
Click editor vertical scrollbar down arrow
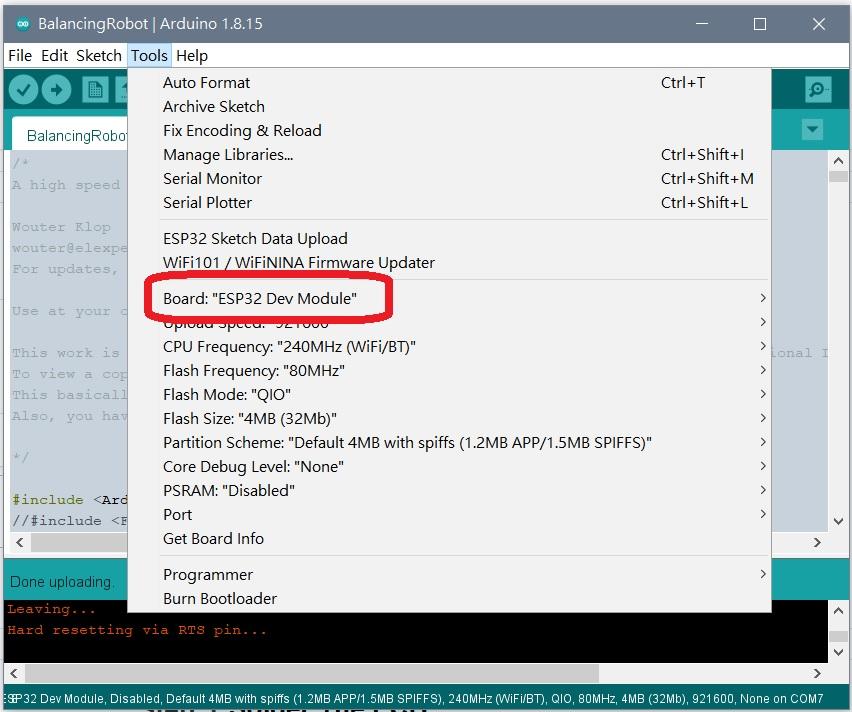pyautogui.click(x=838, y=521)
